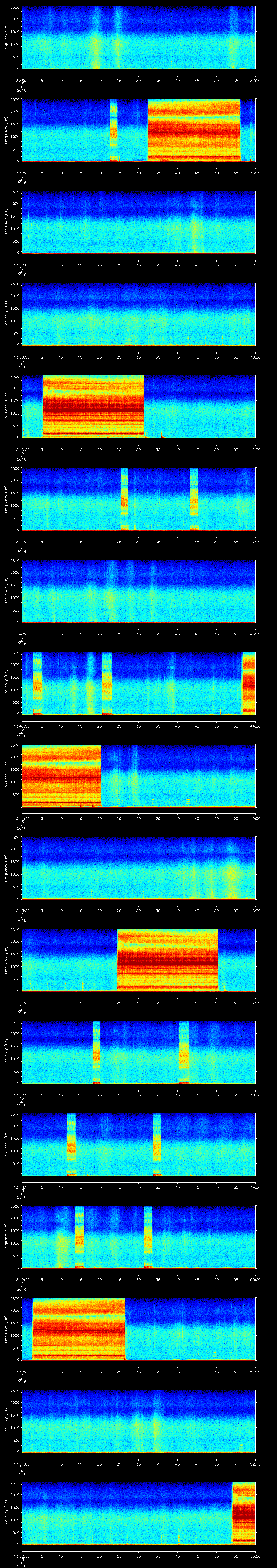Select first narrow burst in 13:41 spectrogram
Screen dimensions: 277x1568
tap(125, 499)
